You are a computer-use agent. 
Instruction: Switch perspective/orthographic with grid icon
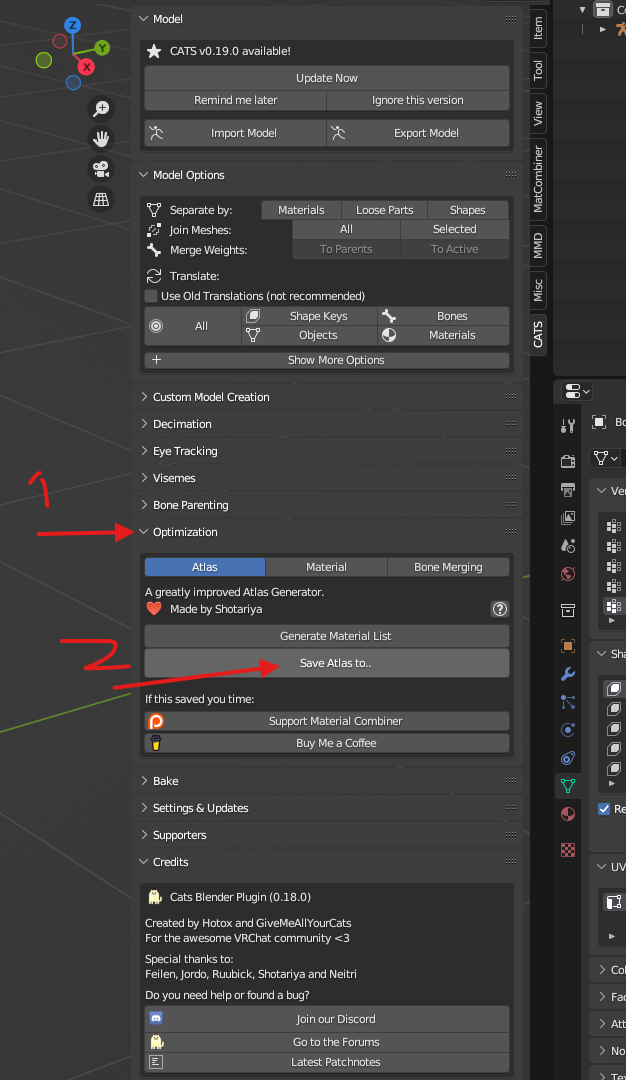[x=101, y=199]
